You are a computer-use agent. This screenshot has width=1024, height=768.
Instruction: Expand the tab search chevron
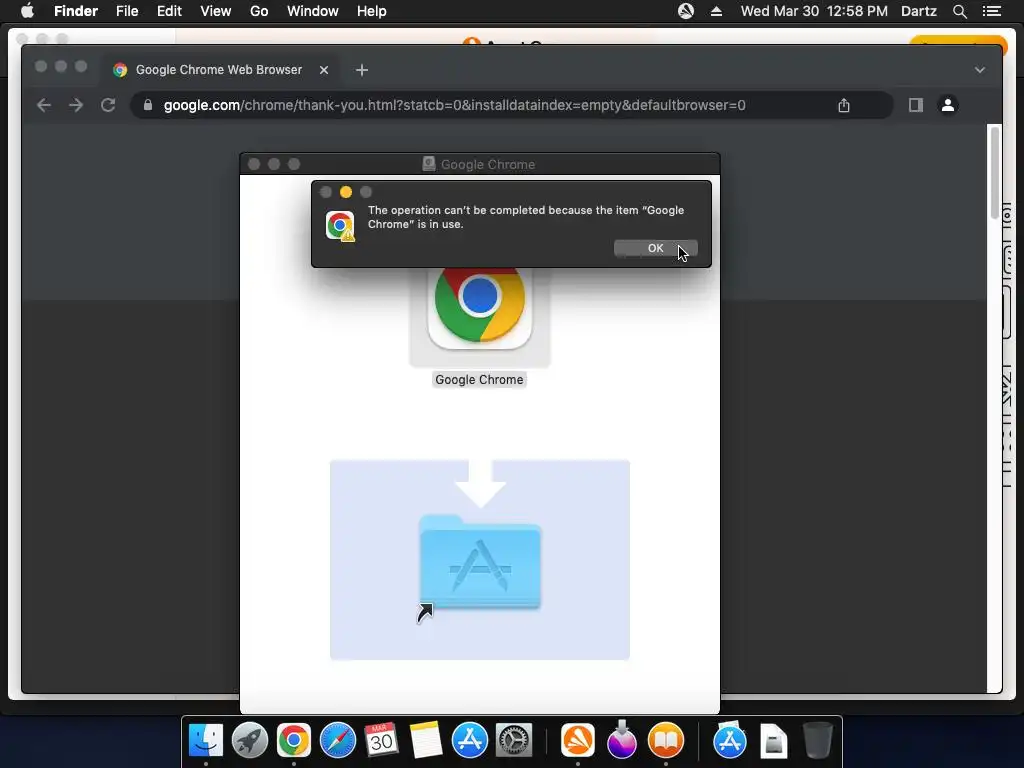coord(980,70)
